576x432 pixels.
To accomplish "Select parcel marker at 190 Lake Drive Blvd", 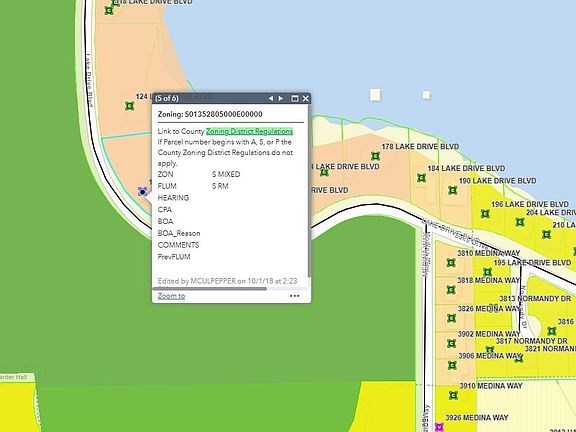I will click(453, 190).
